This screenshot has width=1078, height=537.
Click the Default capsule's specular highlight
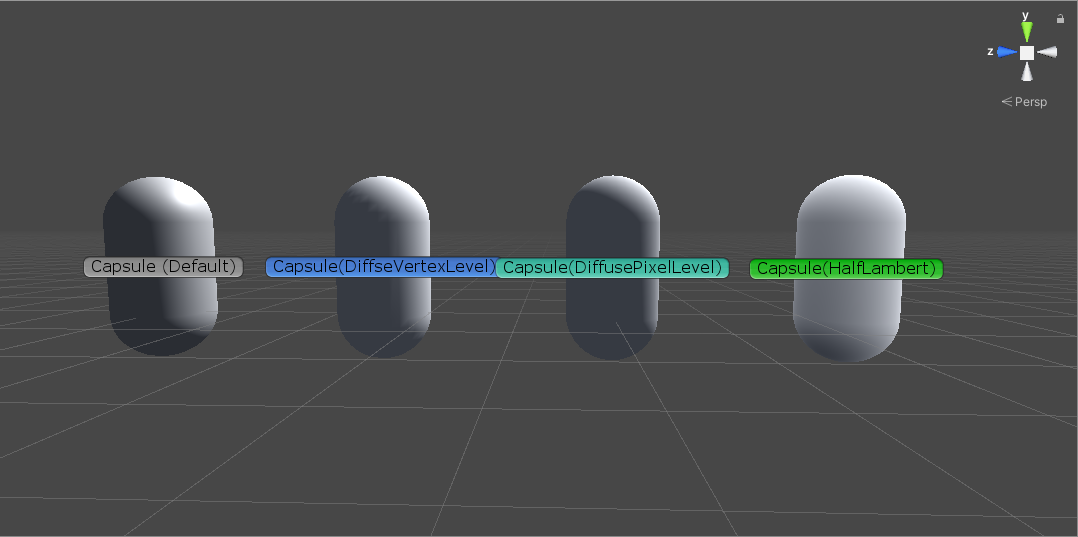(x=184, y=197)
